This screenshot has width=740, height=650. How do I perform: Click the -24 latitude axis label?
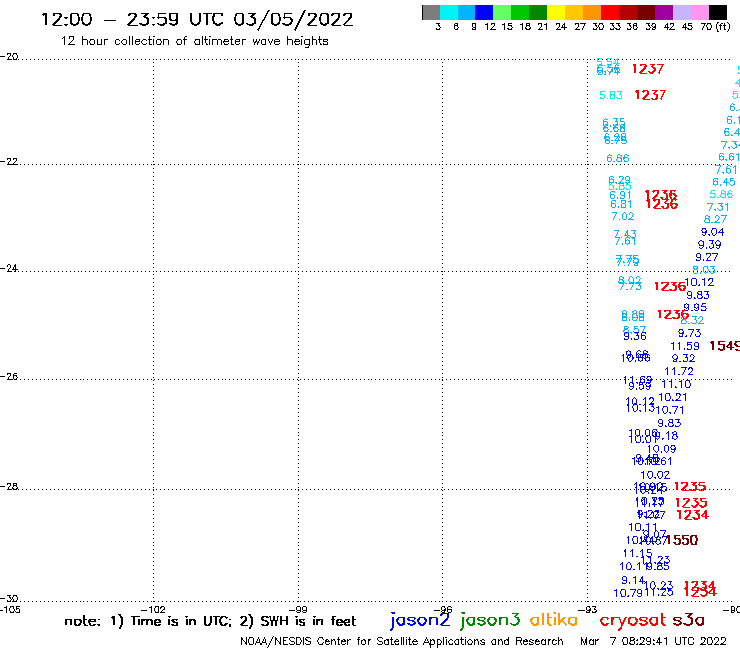(x=9, y=268)
